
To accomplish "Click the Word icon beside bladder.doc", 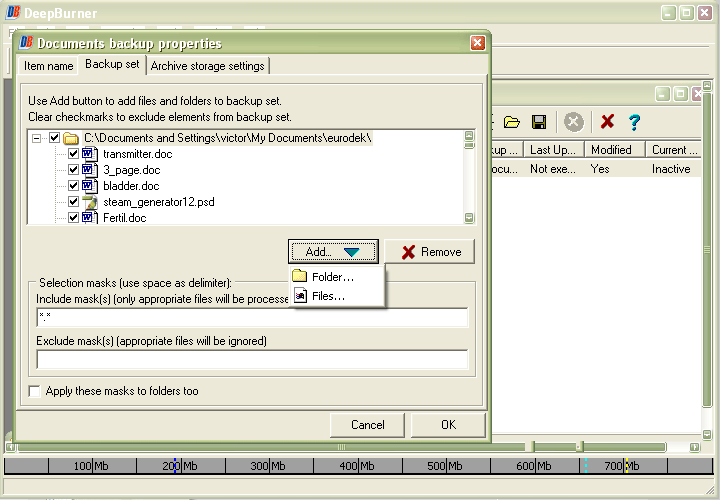I will pyautogui.click(x=90, y=185).
